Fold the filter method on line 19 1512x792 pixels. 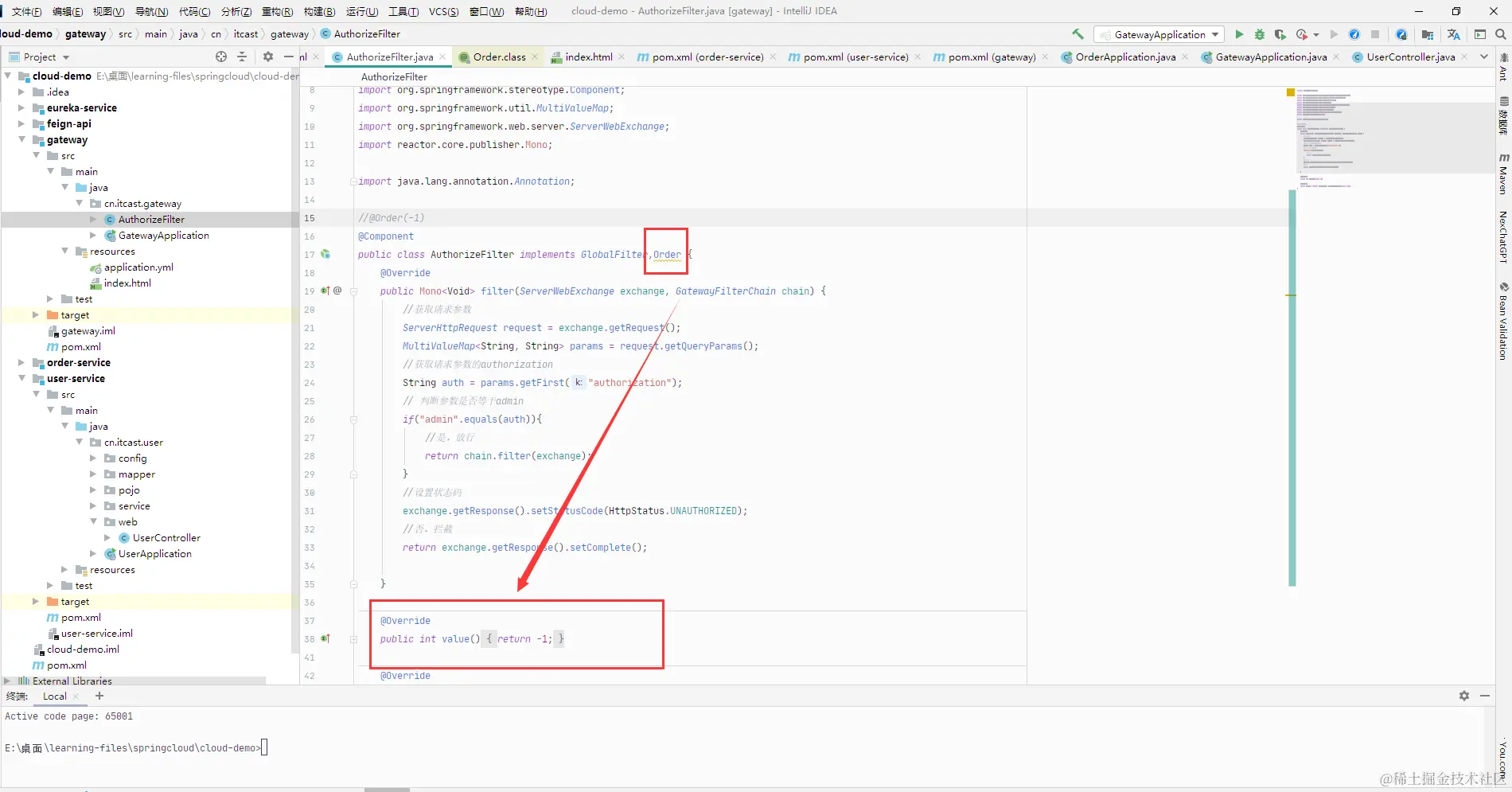pyautogui.click(x=354, y=291)
